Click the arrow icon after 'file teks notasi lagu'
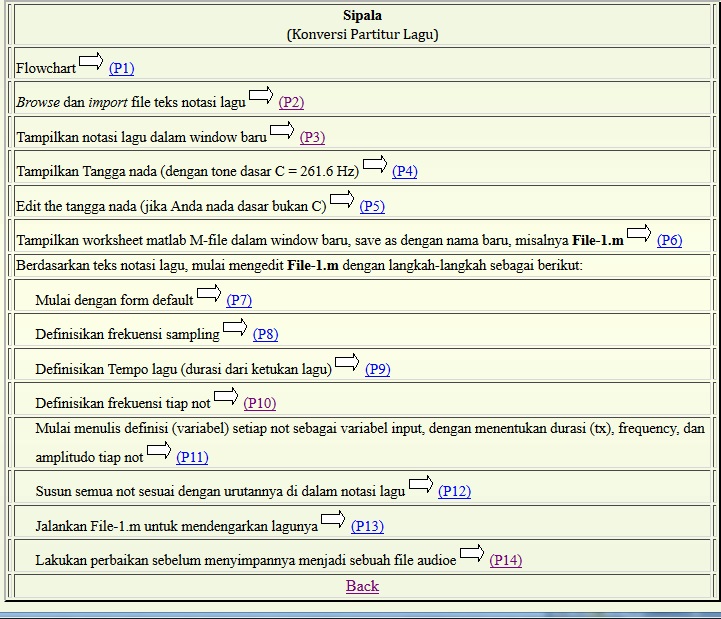721x619 pixels. pyautogui.click(x=261, y=95)
